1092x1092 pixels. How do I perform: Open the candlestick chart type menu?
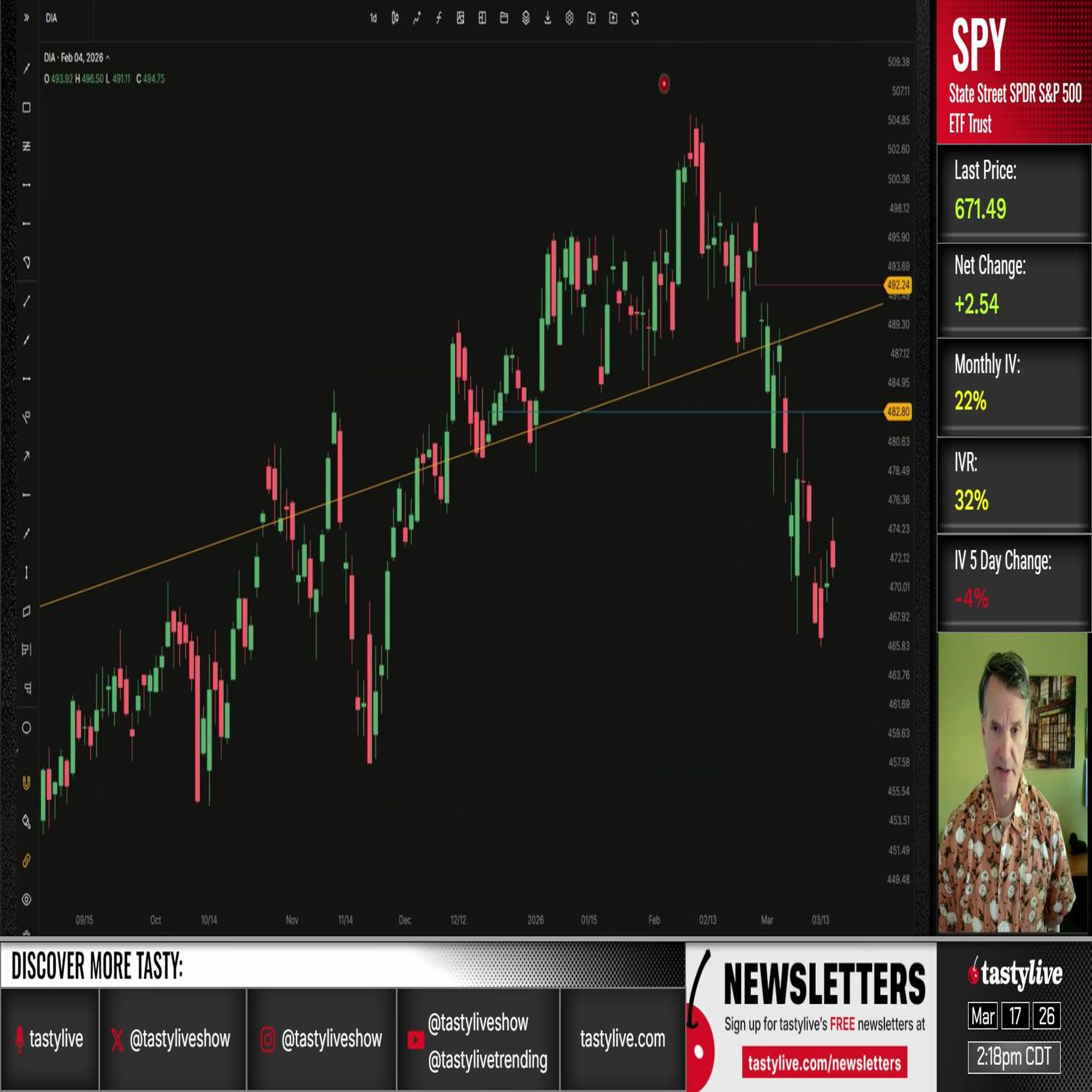coord(395,19)
